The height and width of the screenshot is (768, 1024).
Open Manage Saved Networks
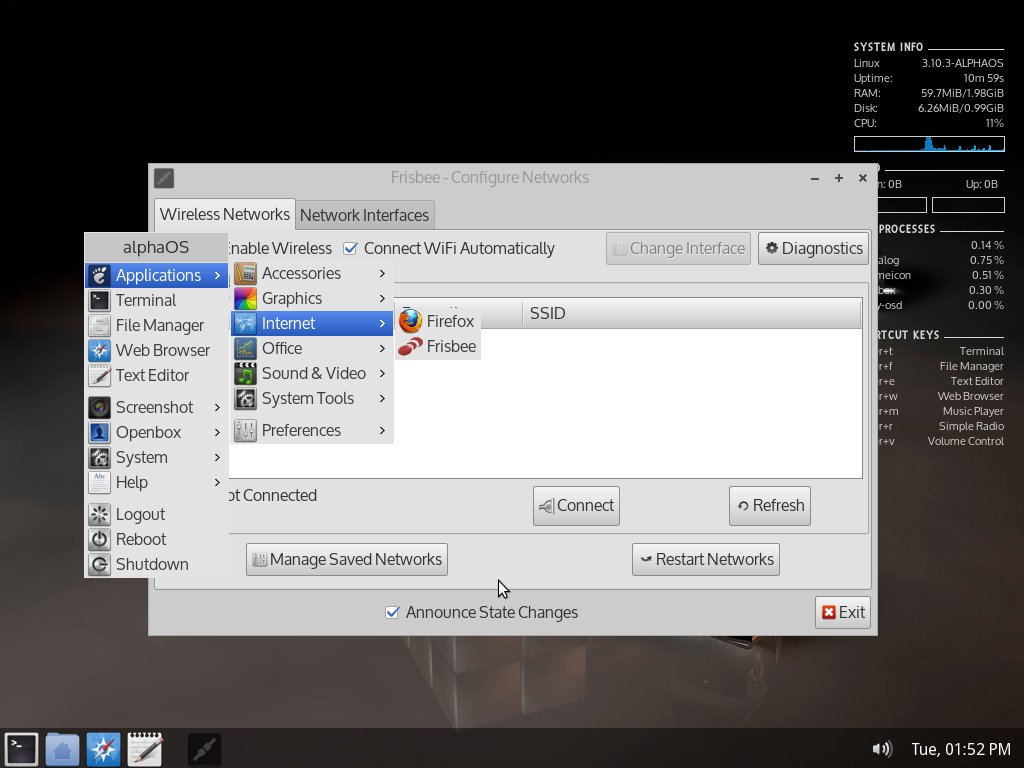tap(347, 560)
